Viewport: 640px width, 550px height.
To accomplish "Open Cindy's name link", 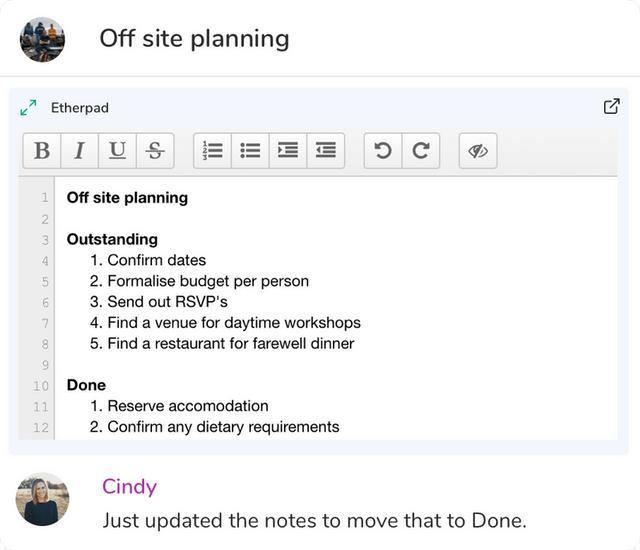I will point(129,487).
